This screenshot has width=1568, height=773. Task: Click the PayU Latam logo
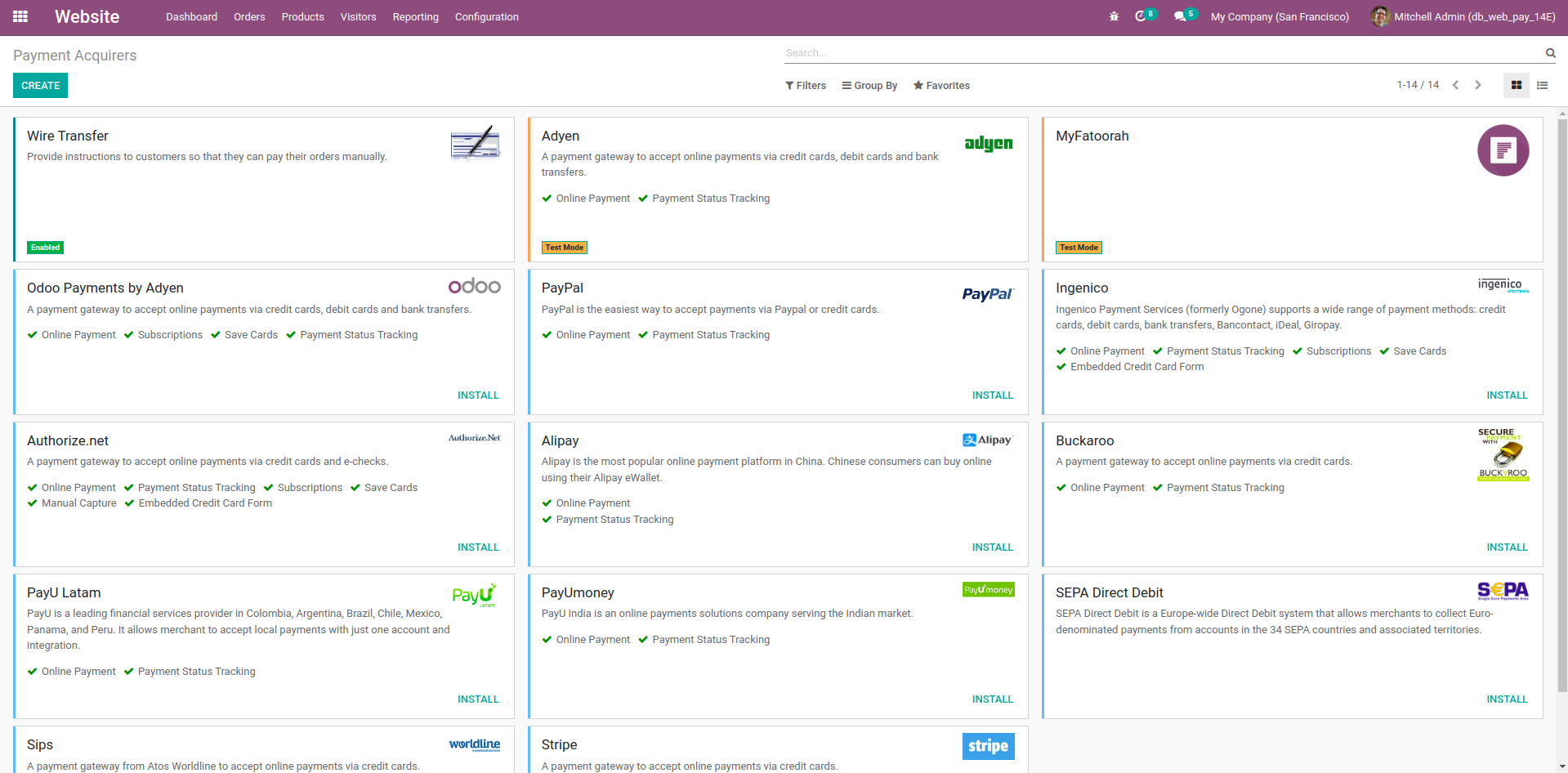coord(475,595)
